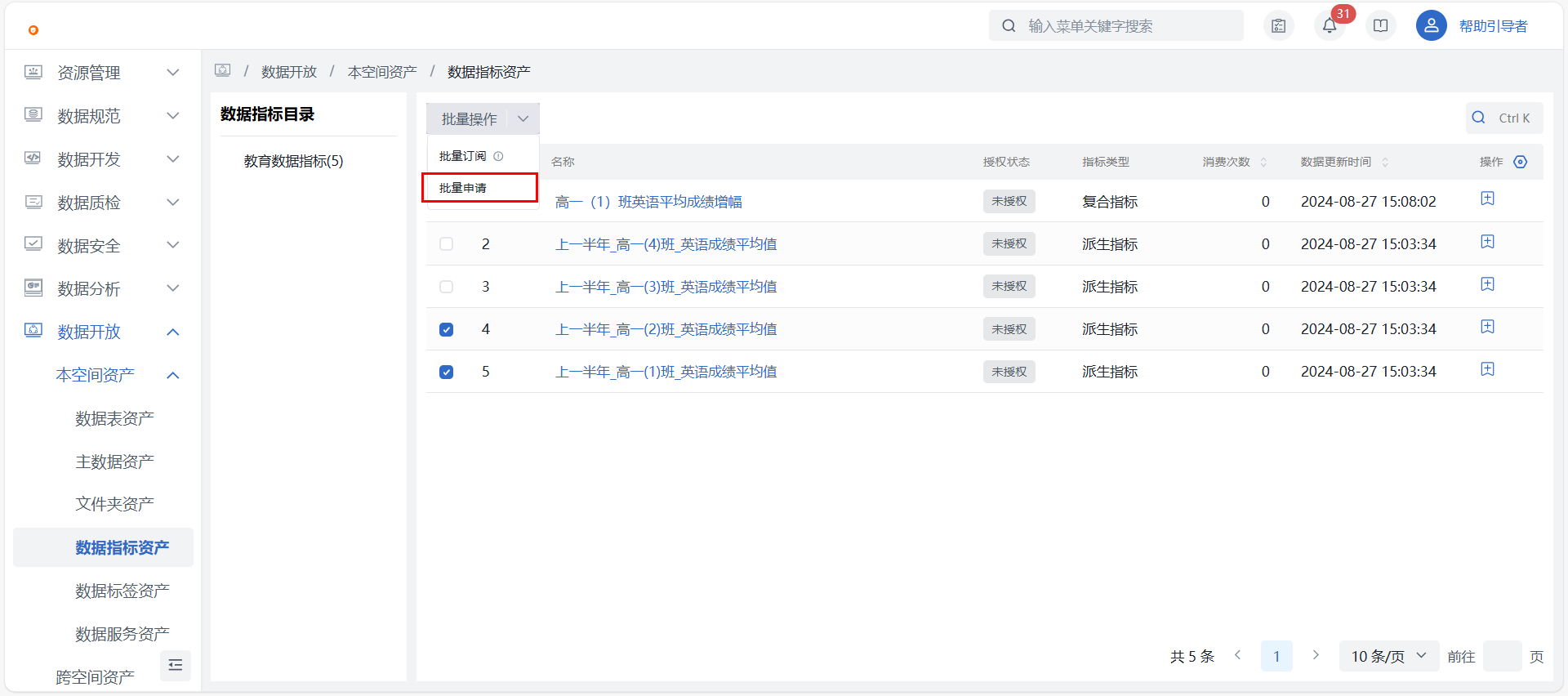Open the notifications bell icon
The width and height of the screenshot is (1568, 696).
pyautogui.click(x=1330, y=26)
